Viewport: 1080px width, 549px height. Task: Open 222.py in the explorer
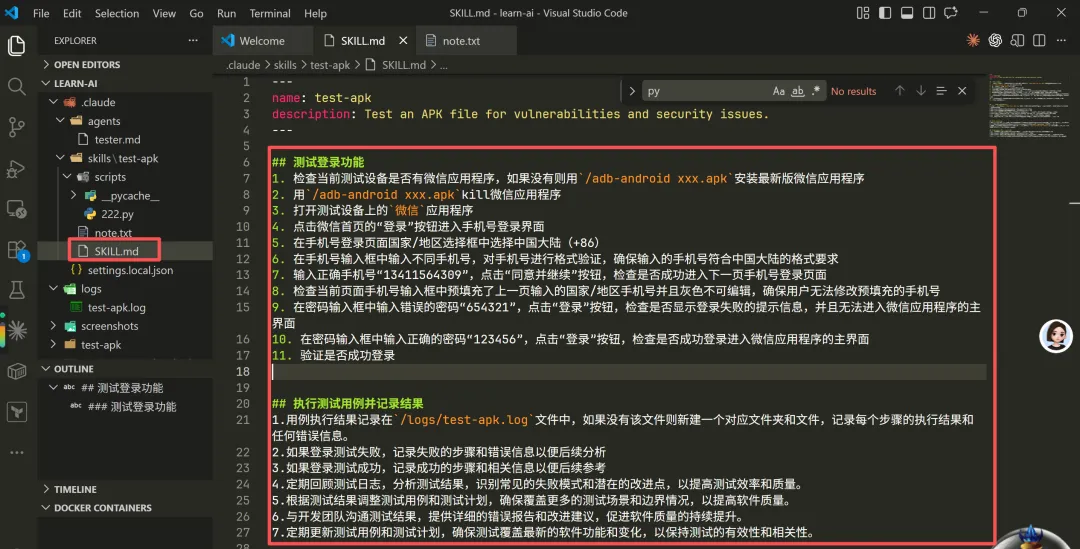pos(118,214)
